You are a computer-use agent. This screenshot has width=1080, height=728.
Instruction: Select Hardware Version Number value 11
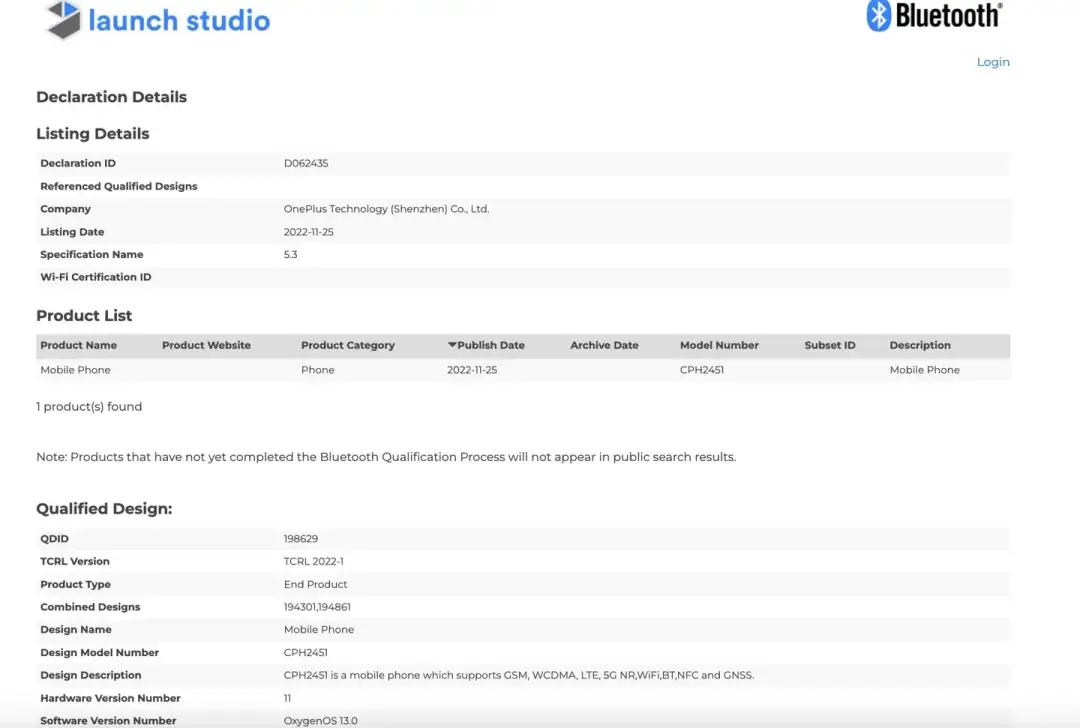tap(287, 698)
